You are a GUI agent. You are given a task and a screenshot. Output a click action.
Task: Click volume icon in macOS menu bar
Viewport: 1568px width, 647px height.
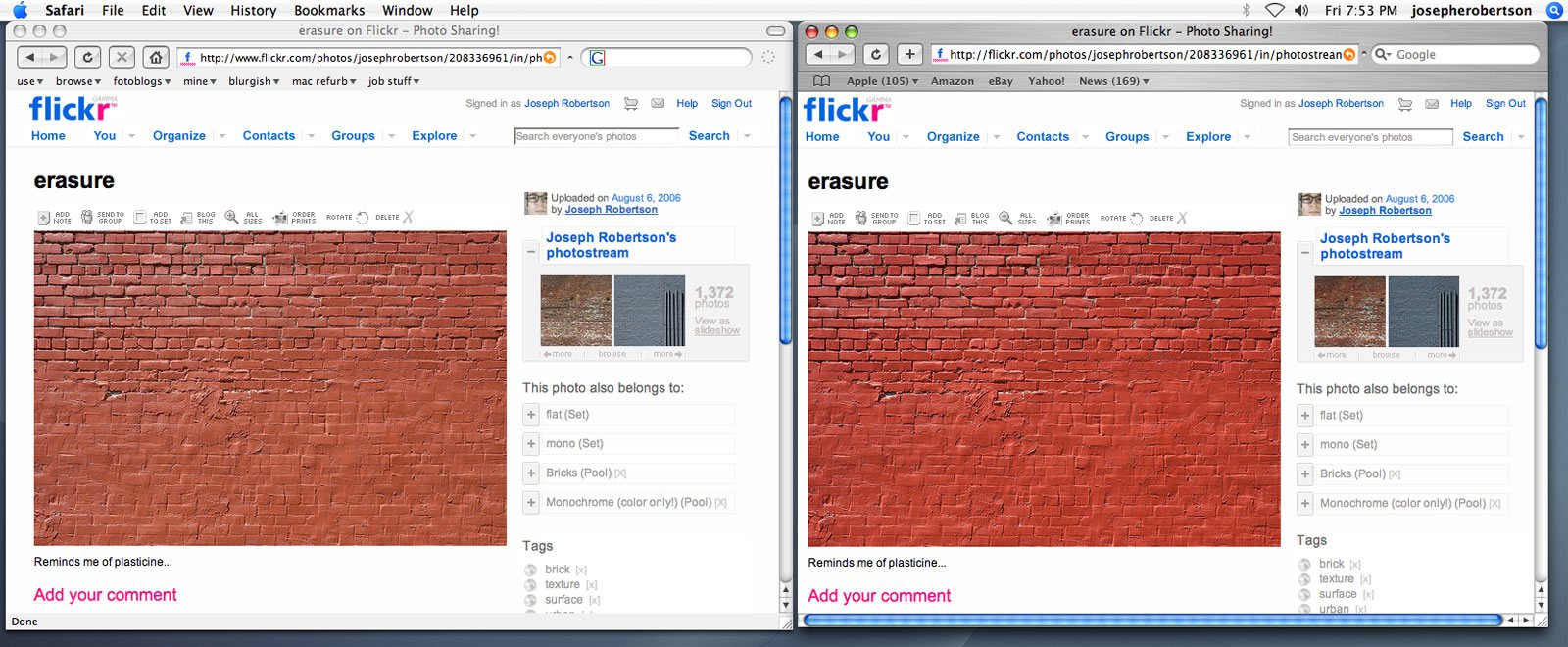[1301, 10]
